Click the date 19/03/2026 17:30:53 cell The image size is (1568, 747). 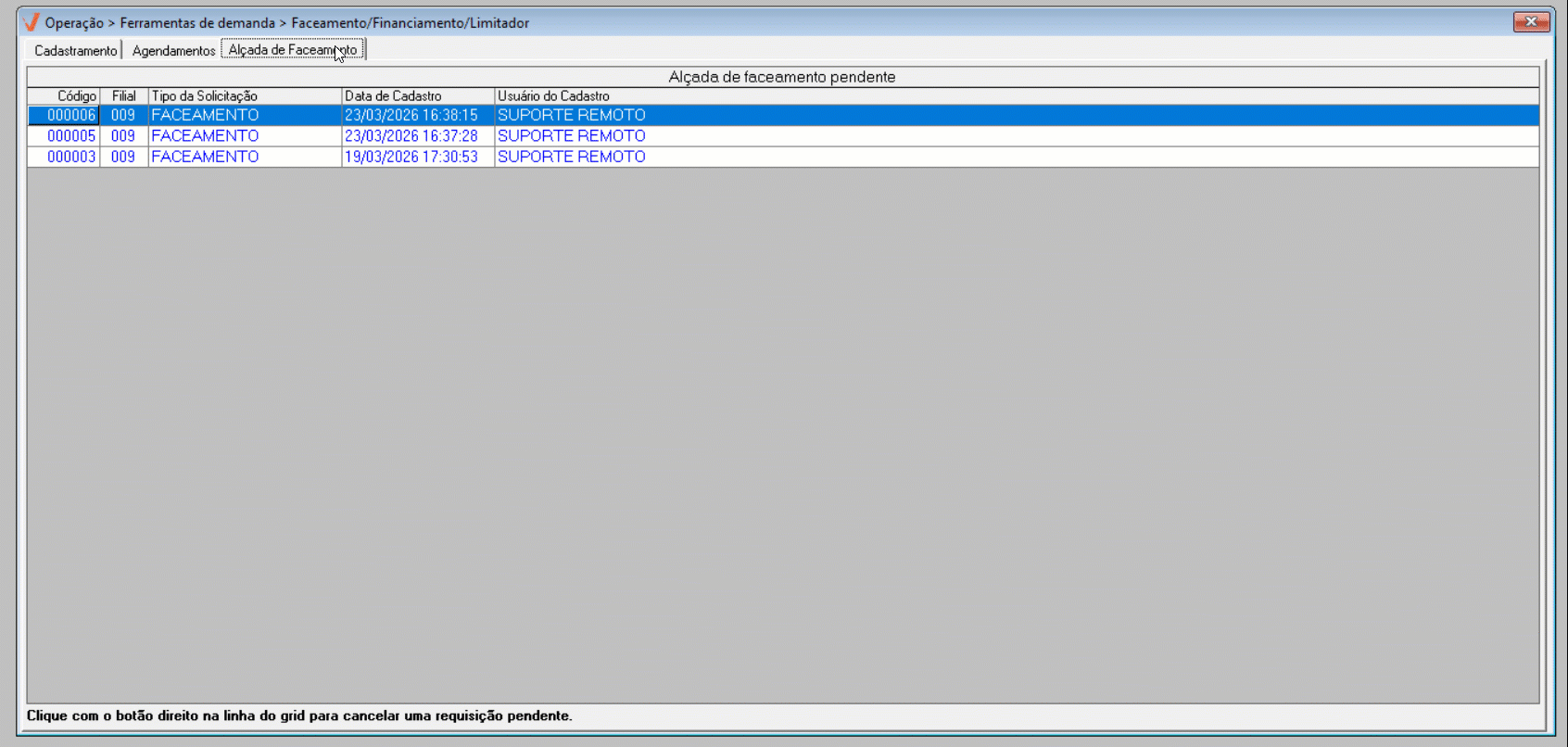point(411,157)
